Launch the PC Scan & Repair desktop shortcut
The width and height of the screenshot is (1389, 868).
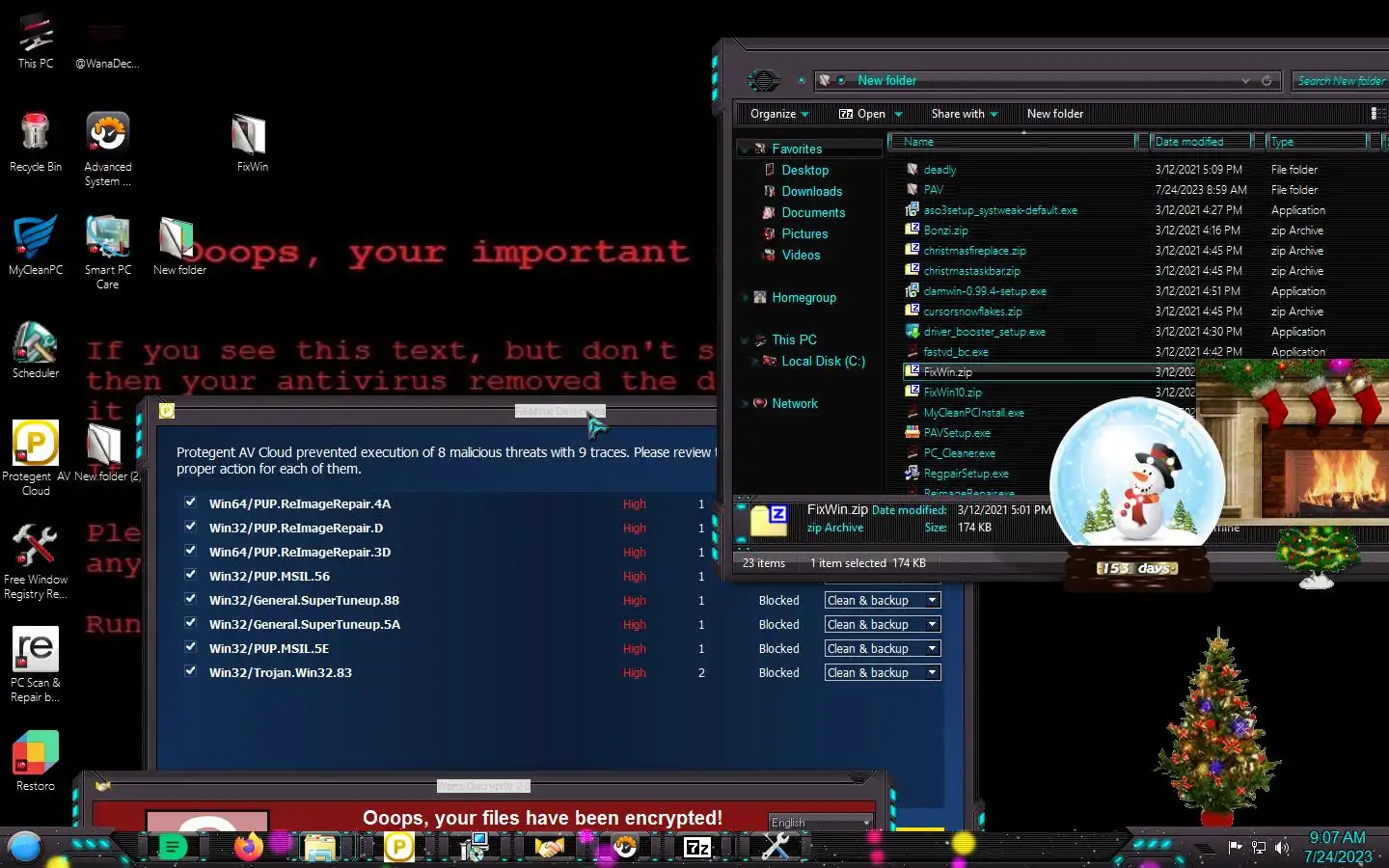(x=36, y=665)
